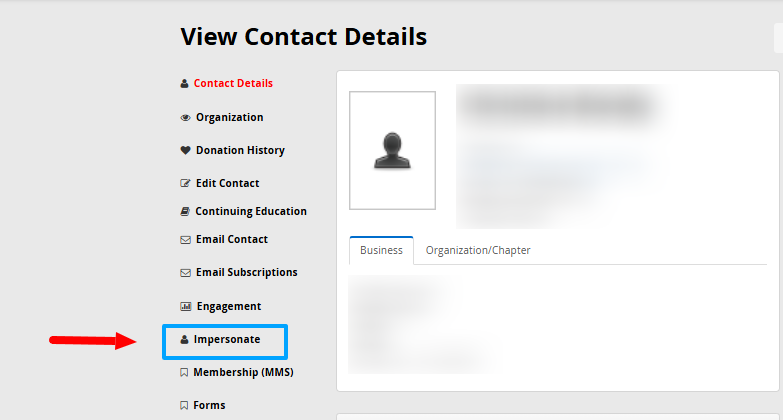Click the book icon for Continuing Education
This screenshot has height=420, width=783.
coord(185,211)
